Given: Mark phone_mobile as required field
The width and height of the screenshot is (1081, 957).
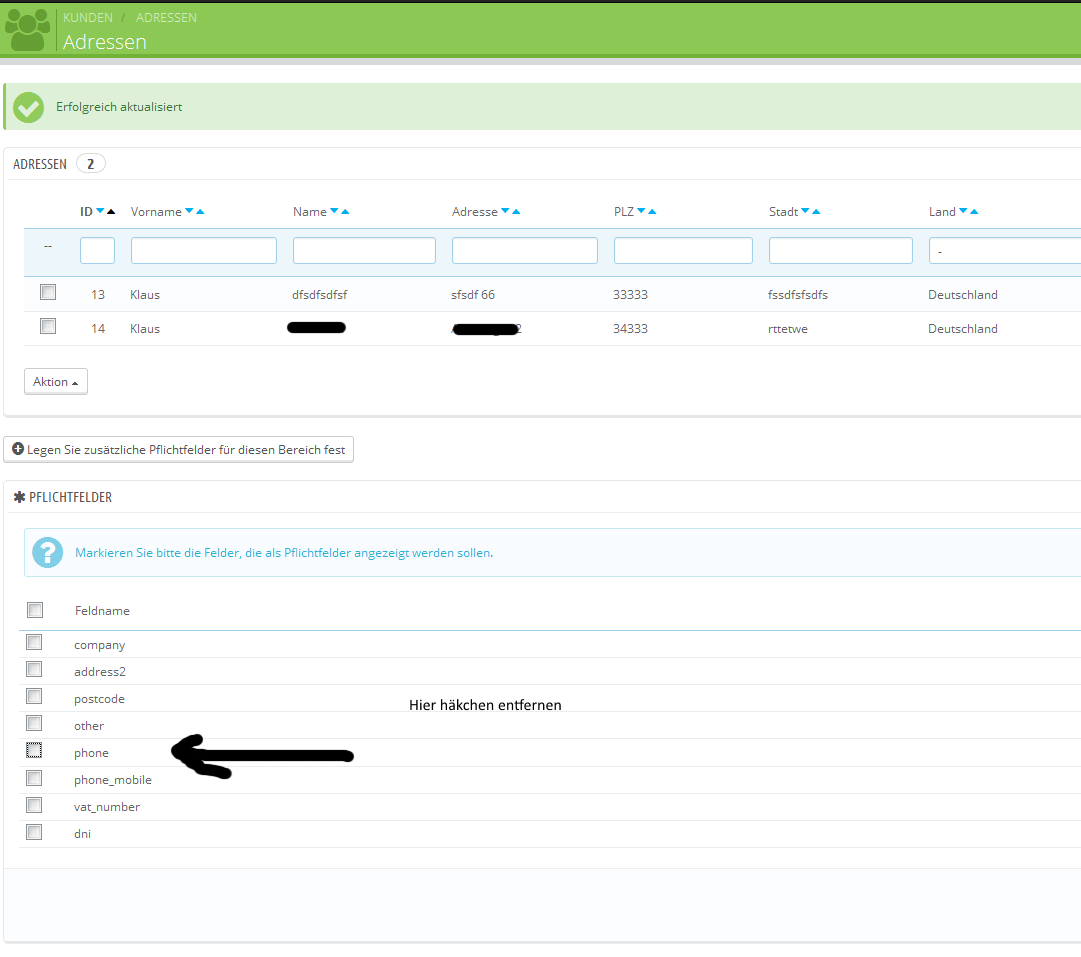Looking at the screenshot, I should [34, 778].
